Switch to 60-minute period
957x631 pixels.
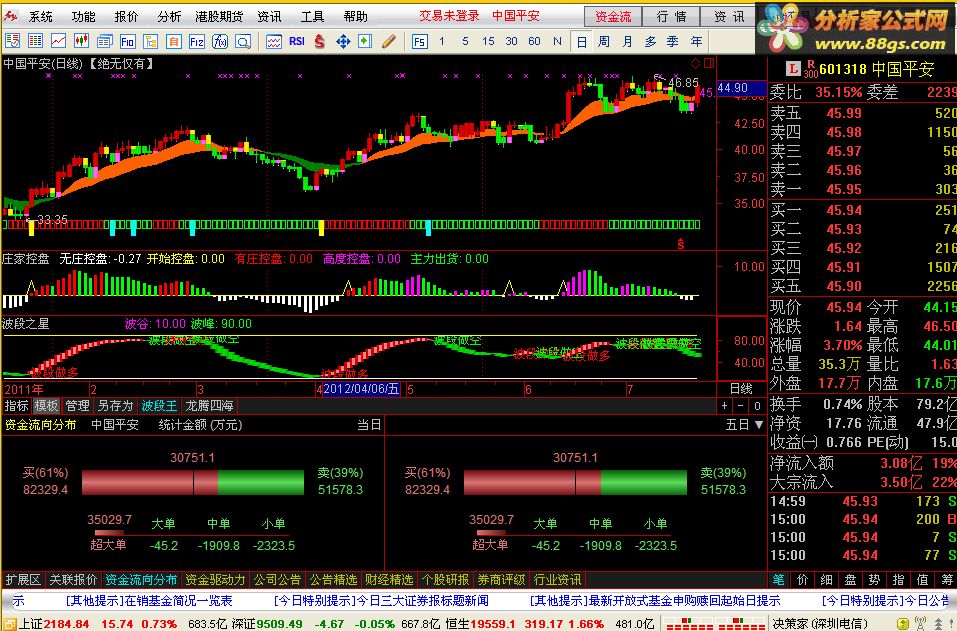click(x=535, y=41)
